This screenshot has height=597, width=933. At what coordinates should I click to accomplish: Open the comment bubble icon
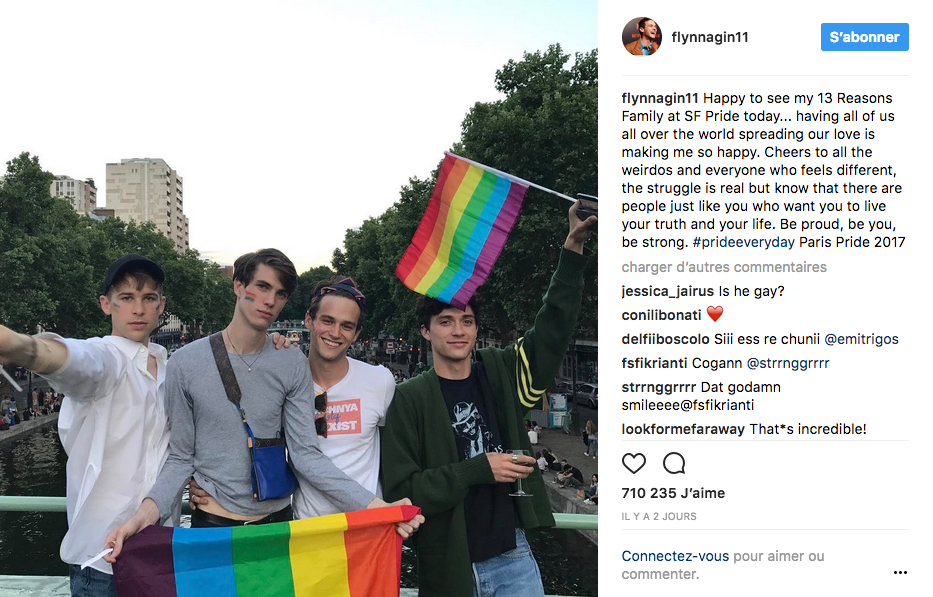pos(674,463)
